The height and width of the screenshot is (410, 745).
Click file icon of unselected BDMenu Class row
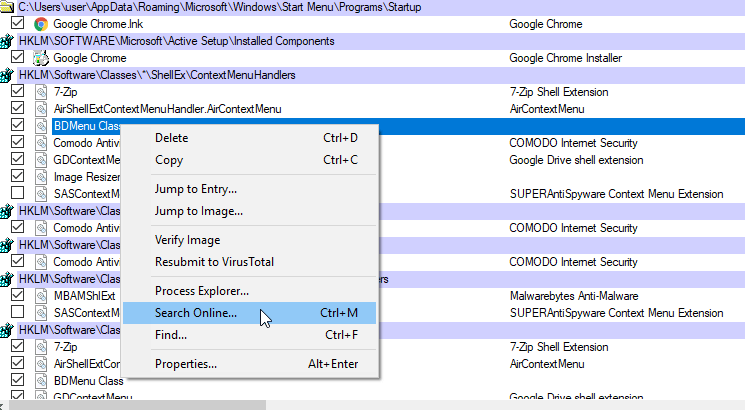coord(41,381)
